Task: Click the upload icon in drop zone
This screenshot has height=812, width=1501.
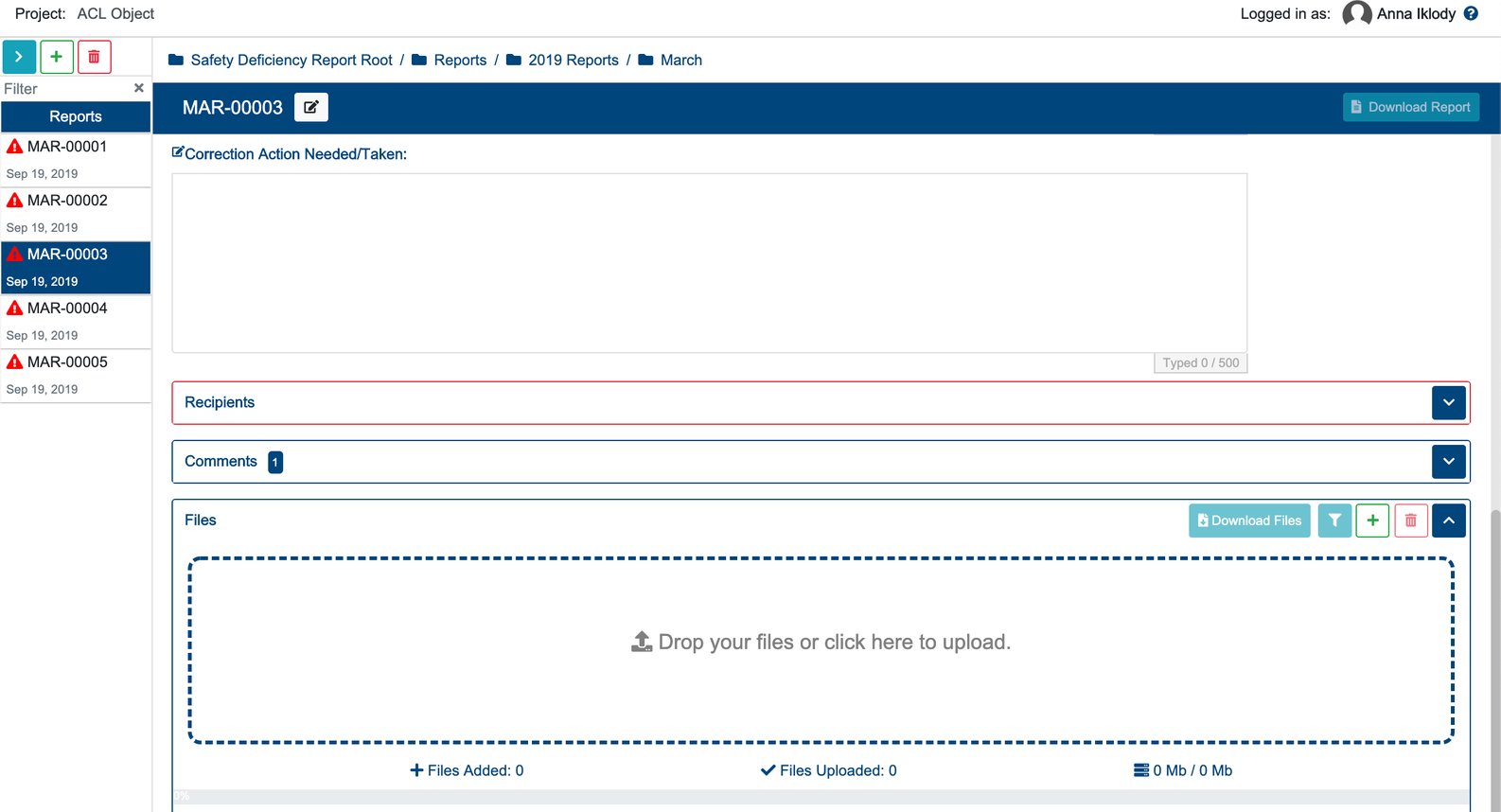Action: [642, 642]
